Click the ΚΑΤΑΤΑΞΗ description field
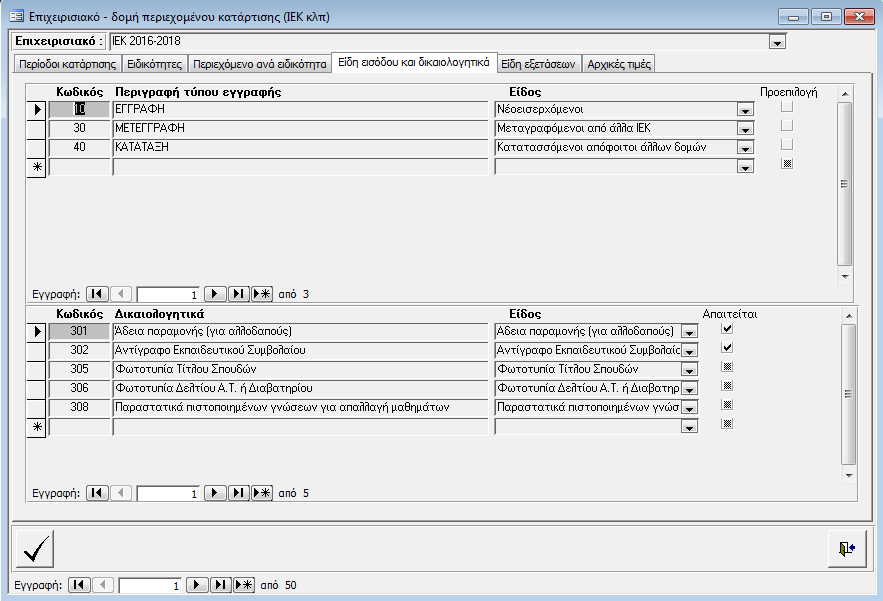883x601 pixels. pyautogui.click(x=300, y=148)
